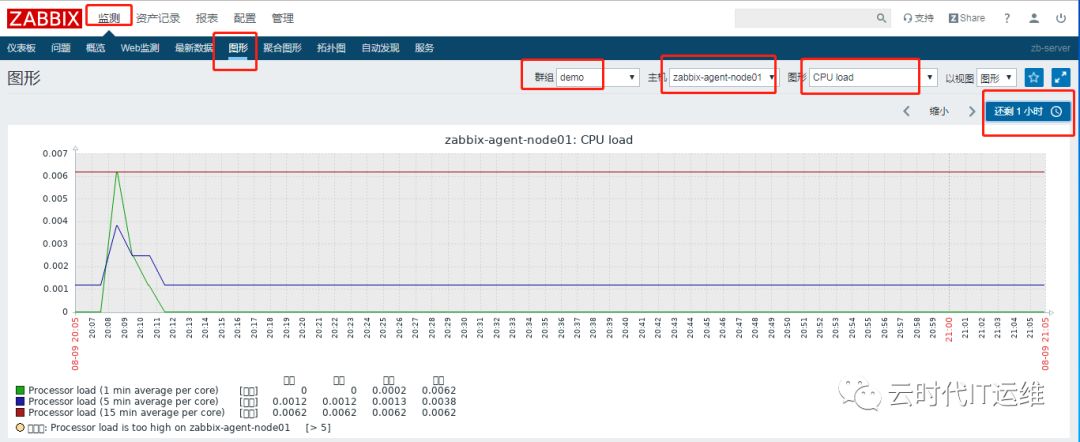The width and height of the screenshot is (1080, 442).
Task: Click the search magnifier icon
Action: pos(882,19)
